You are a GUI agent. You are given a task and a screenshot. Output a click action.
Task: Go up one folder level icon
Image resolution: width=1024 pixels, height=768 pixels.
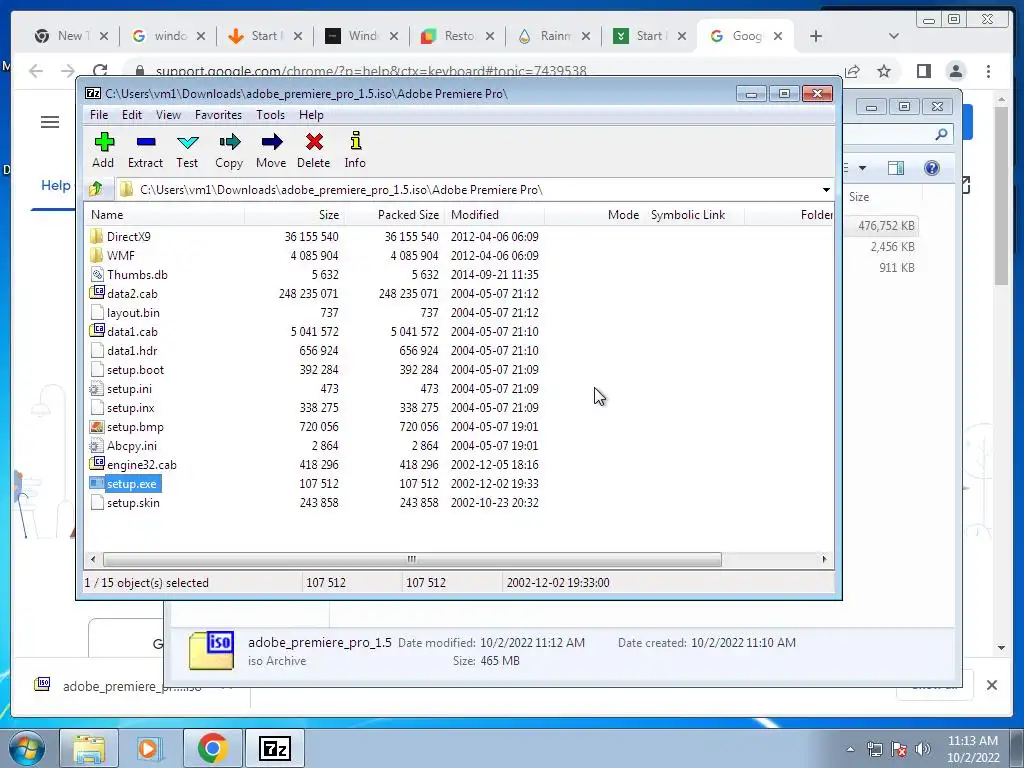[96, 189]
